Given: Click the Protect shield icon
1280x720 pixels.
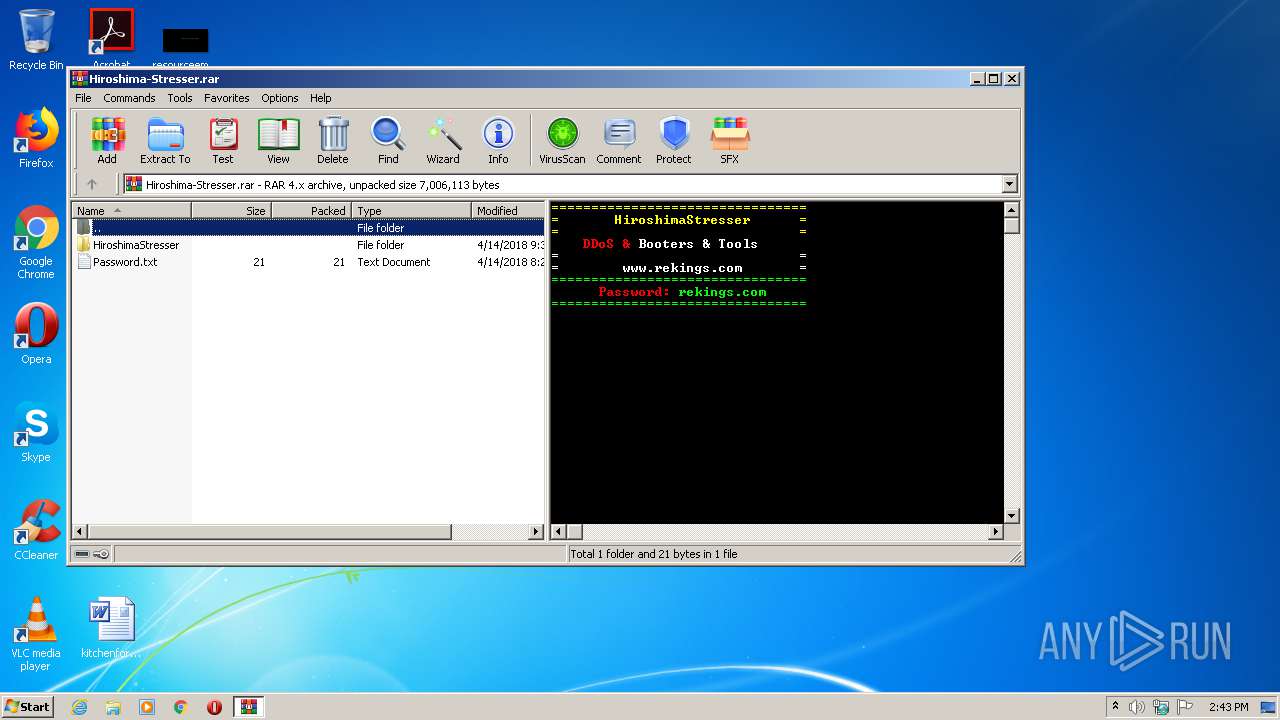Looking at the screenshot, I should point(674,140).
